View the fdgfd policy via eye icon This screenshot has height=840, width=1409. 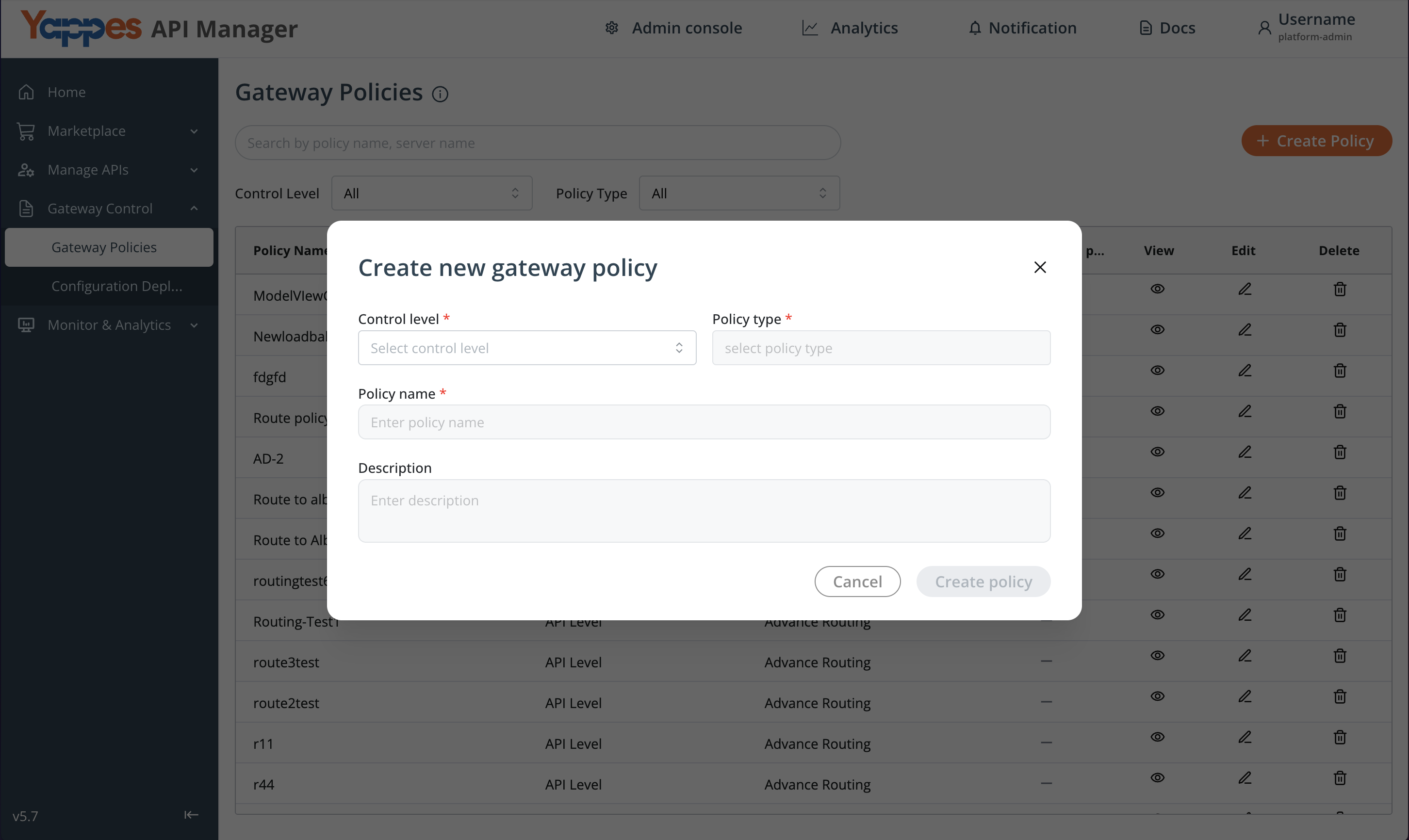click(1158, 370)
